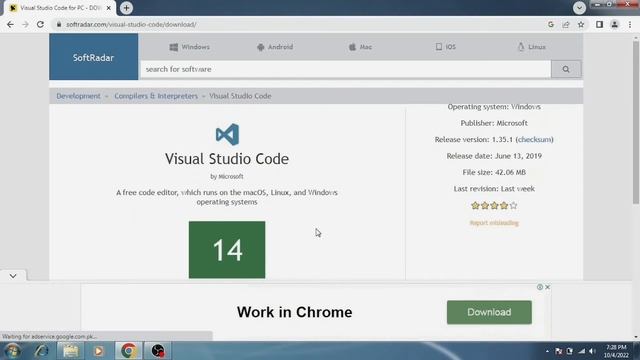This screenshot has width=640, height=360.
Task: Click the address bar URL softradar.com
Action: (131, 24)
